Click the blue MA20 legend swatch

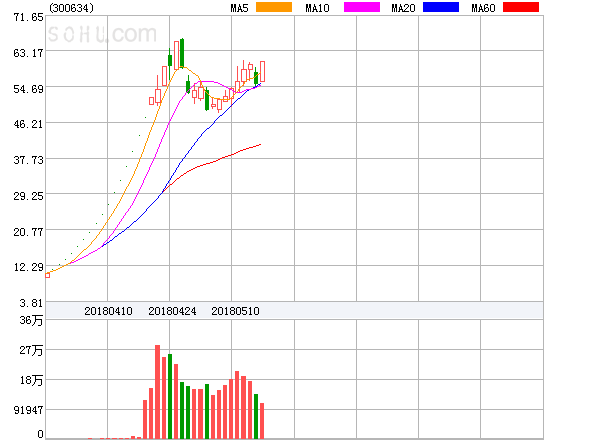point(441,7)
